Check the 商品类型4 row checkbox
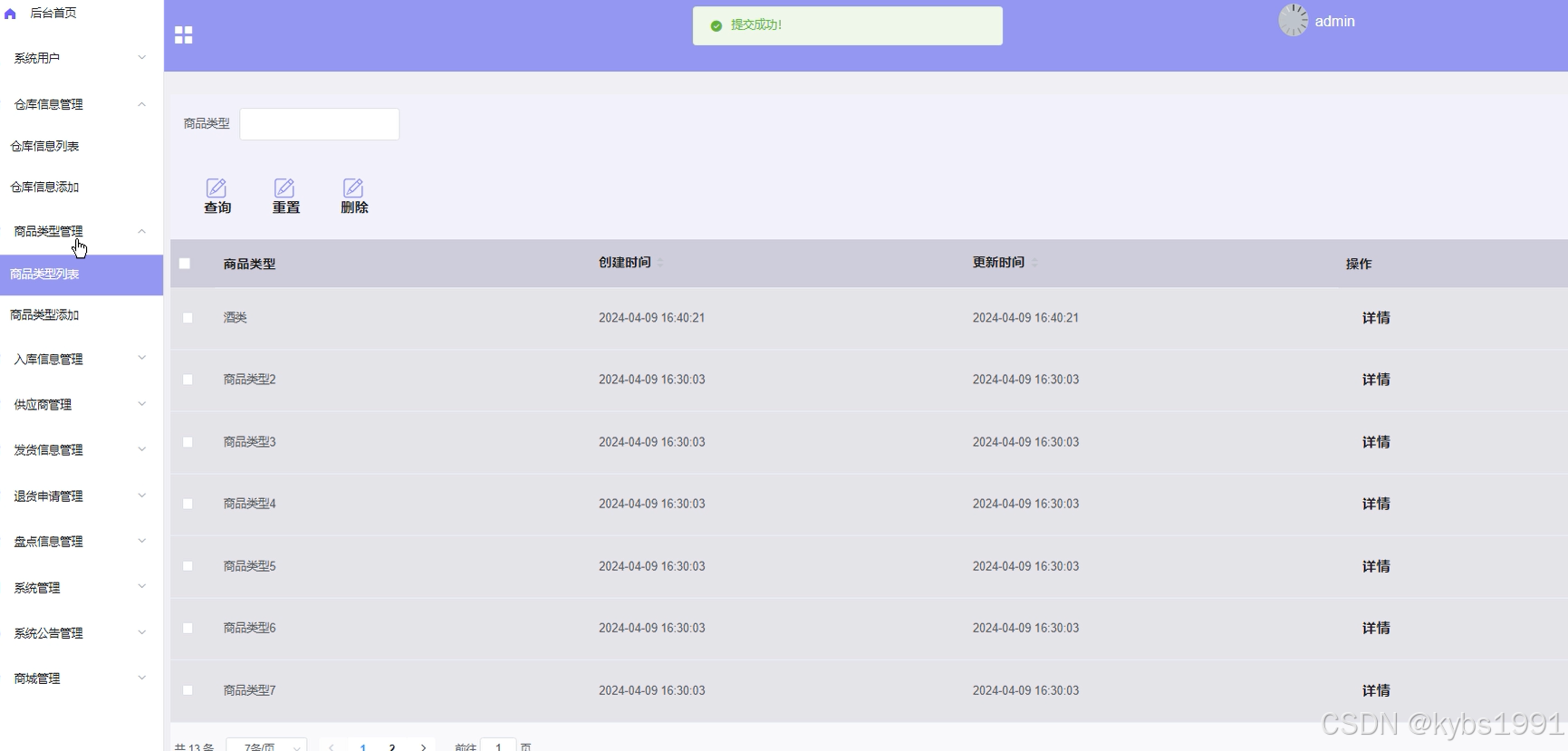 tap(188, 504)
